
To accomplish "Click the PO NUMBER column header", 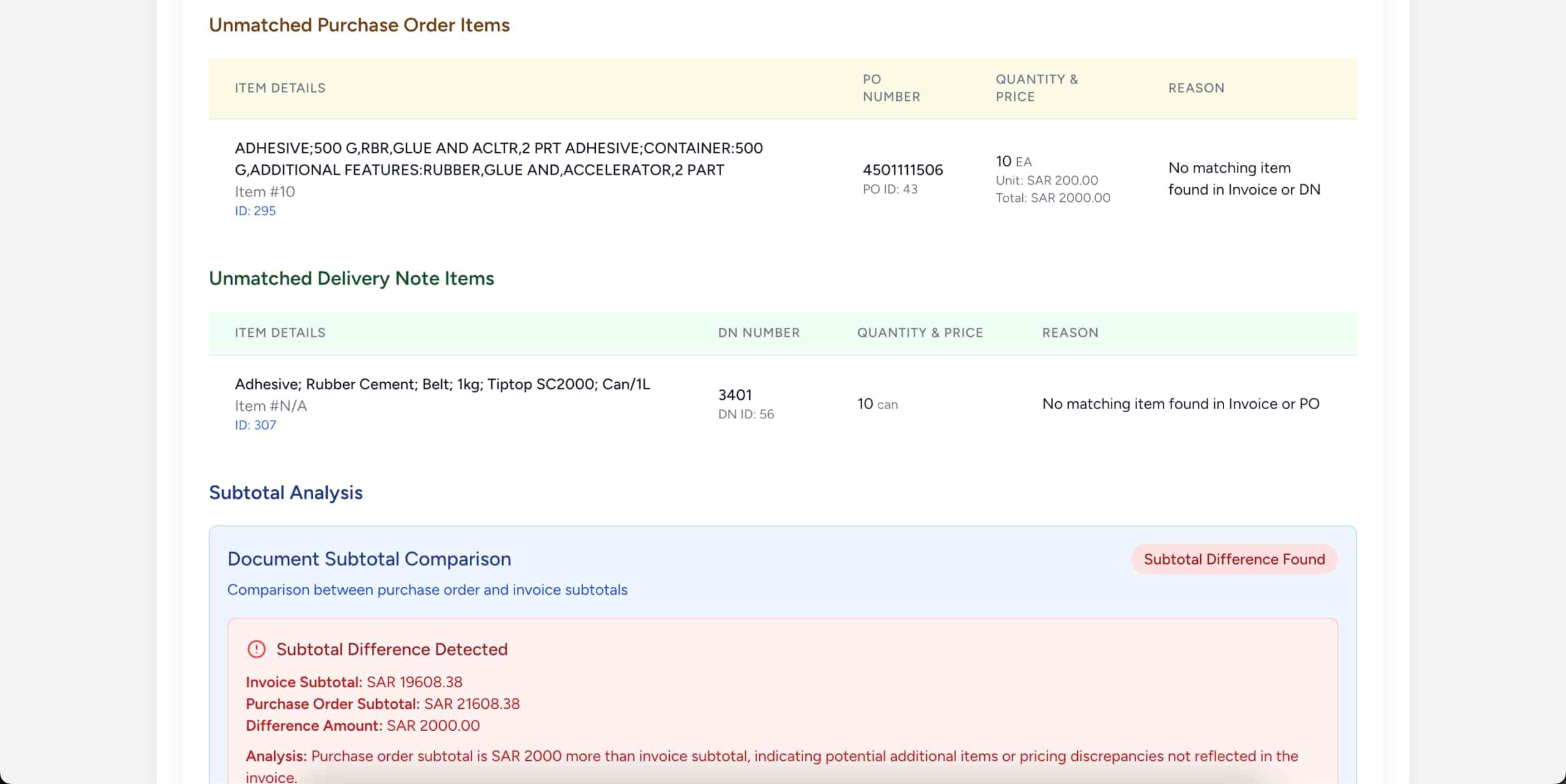I will pos(891,88).
